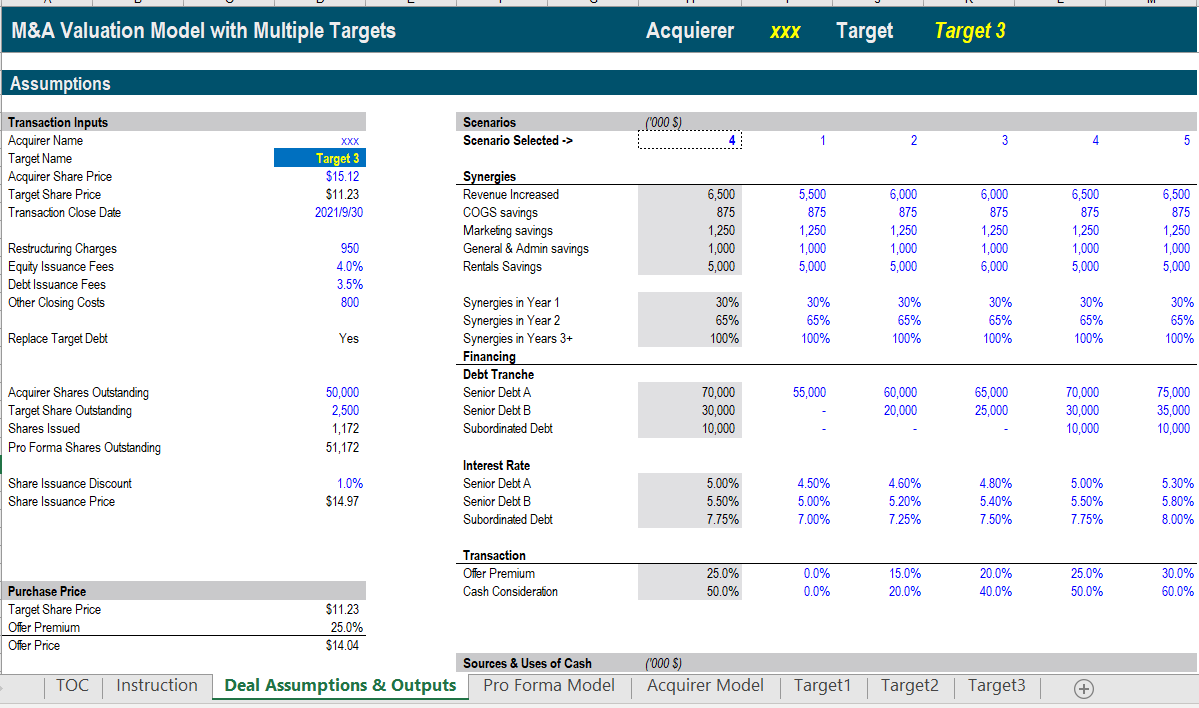Go to the Acquirer Model sheet
This screenshot has height=708, width=1199.
pyautogui.click(x=705, y=686)
